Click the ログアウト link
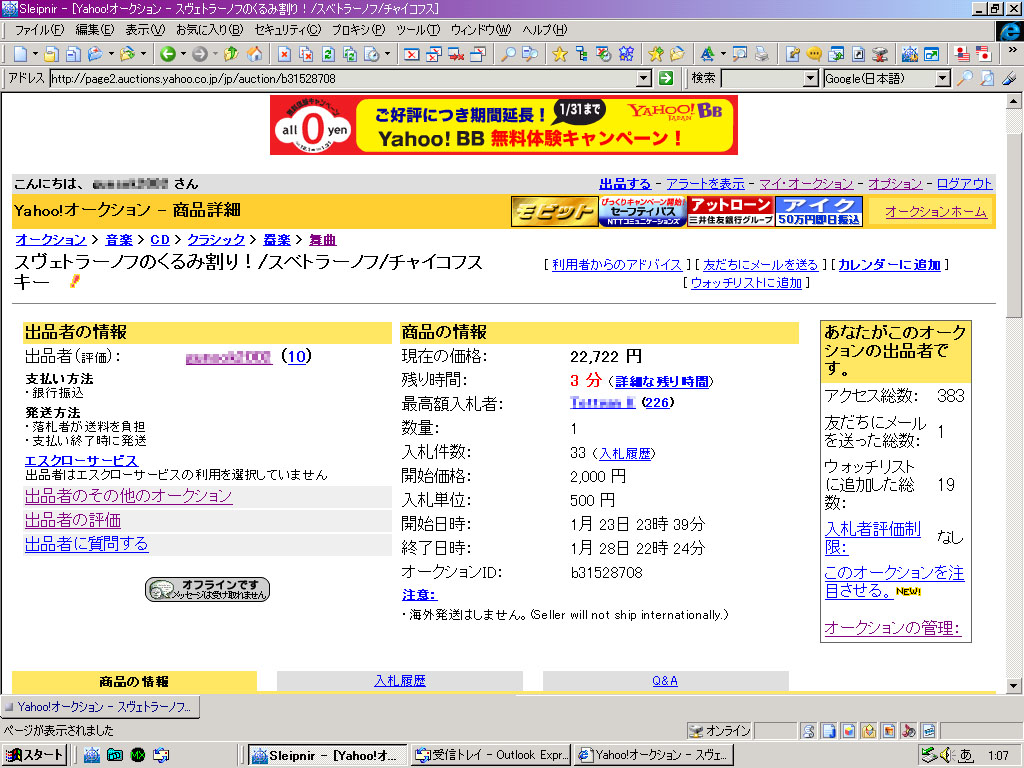This screenshot has width=1024, height=768. [x=964, y=184]
